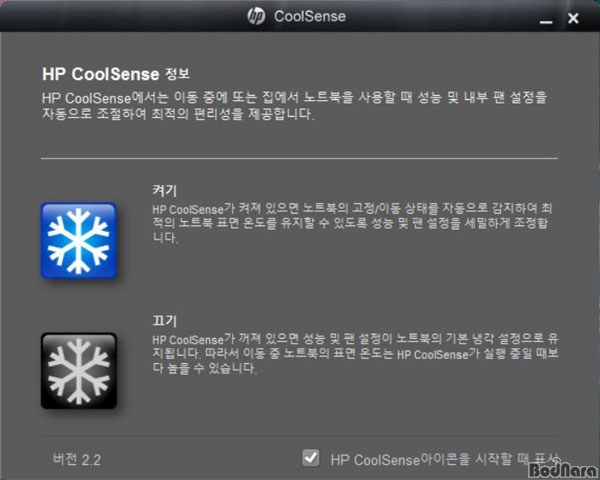Click the thin divider line above the version text
This screenshot has width=600, height=480.
pos(299,436)
